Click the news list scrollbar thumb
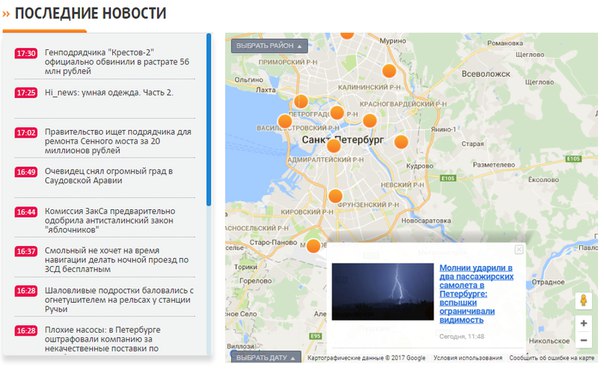Screen dimensions: 604x370 (209, 119)
